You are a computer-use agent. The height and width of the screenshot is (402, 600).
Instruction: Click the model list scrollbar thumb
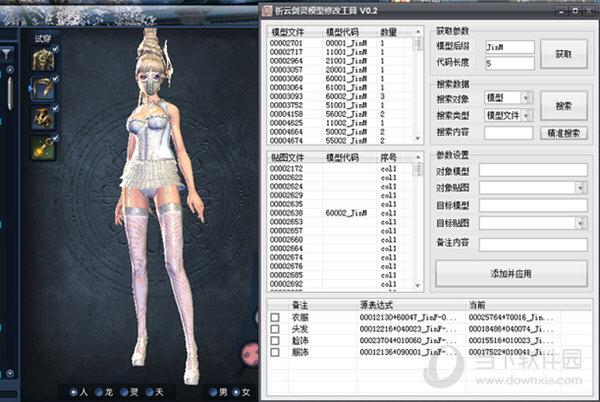pos(418,44)
